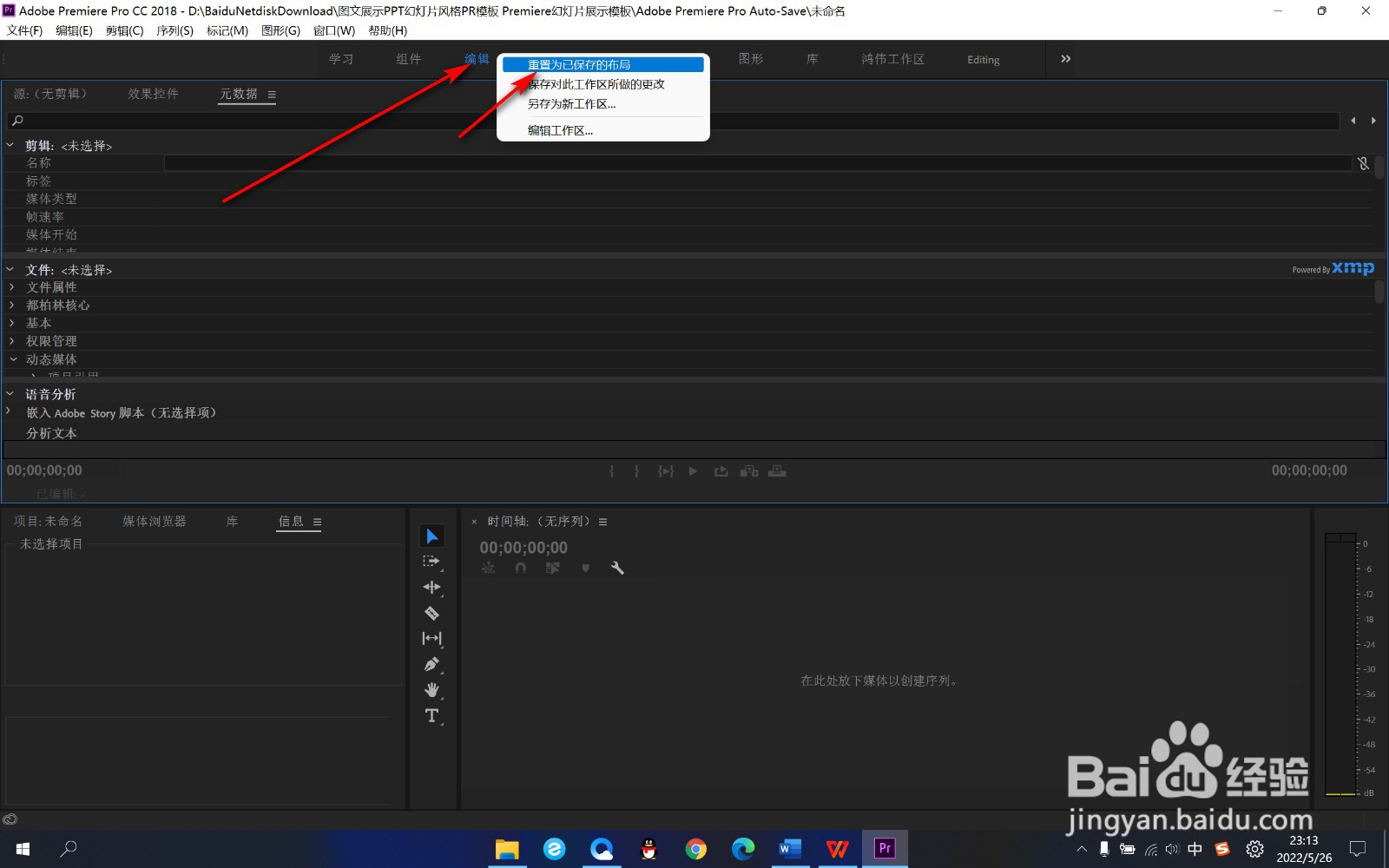Expand 文件属性 group

(x=12, y=287)
